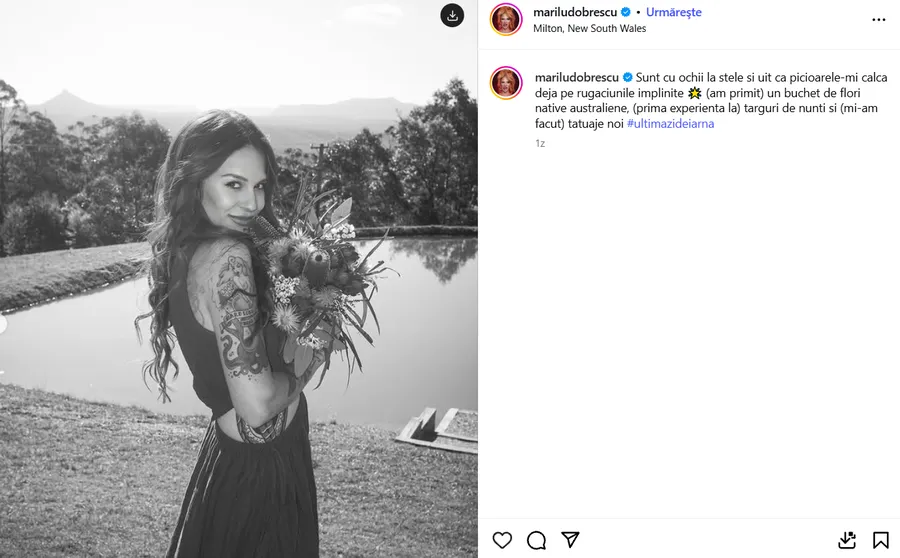
Task: Save the post with the bookmark icon
Action: (x=880, y=540)
